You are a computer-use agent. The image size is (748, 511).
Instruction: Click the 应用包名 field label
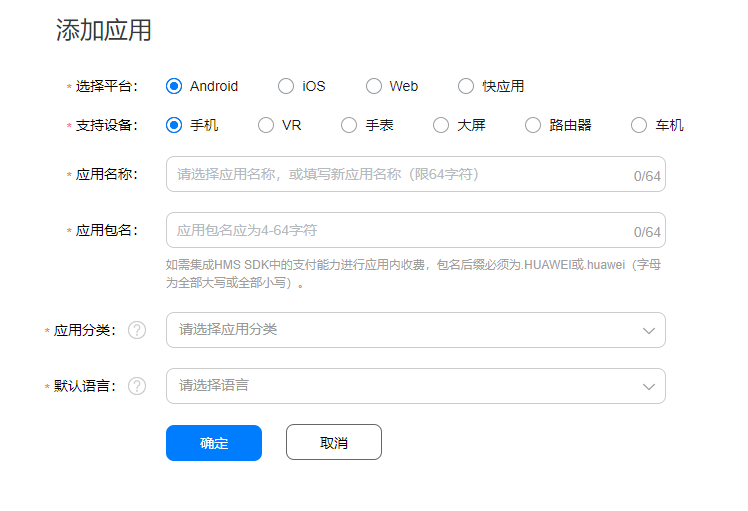click(x=106, y=230)
